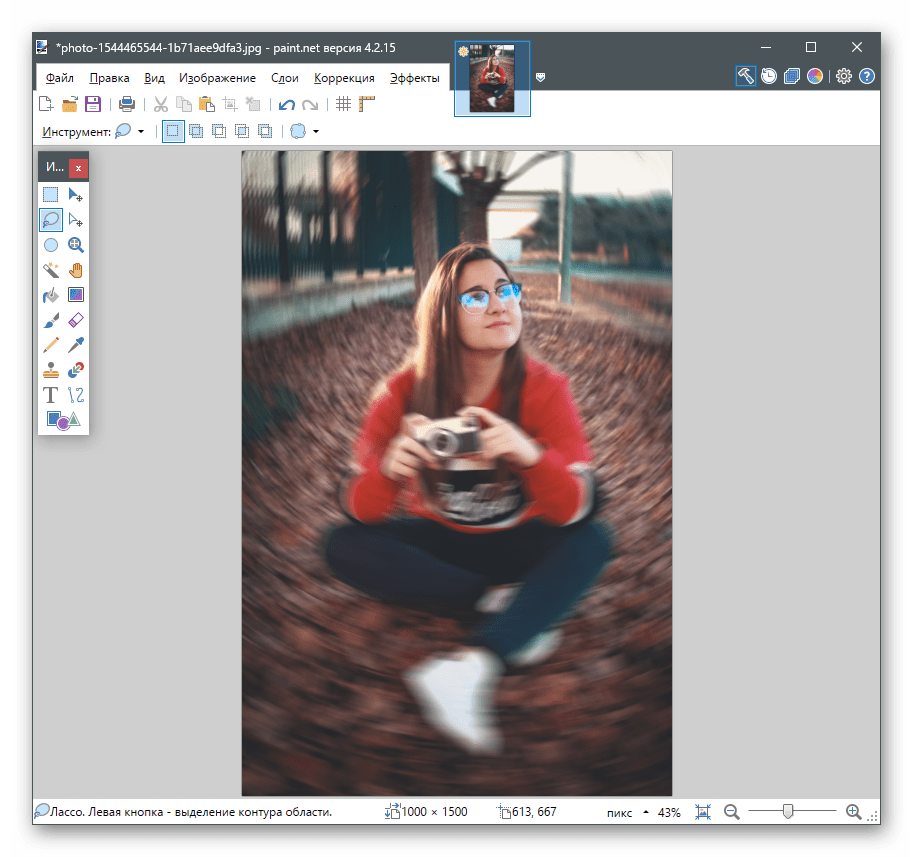Click the zoom in magnifier in status bar

tap(854, 812)
